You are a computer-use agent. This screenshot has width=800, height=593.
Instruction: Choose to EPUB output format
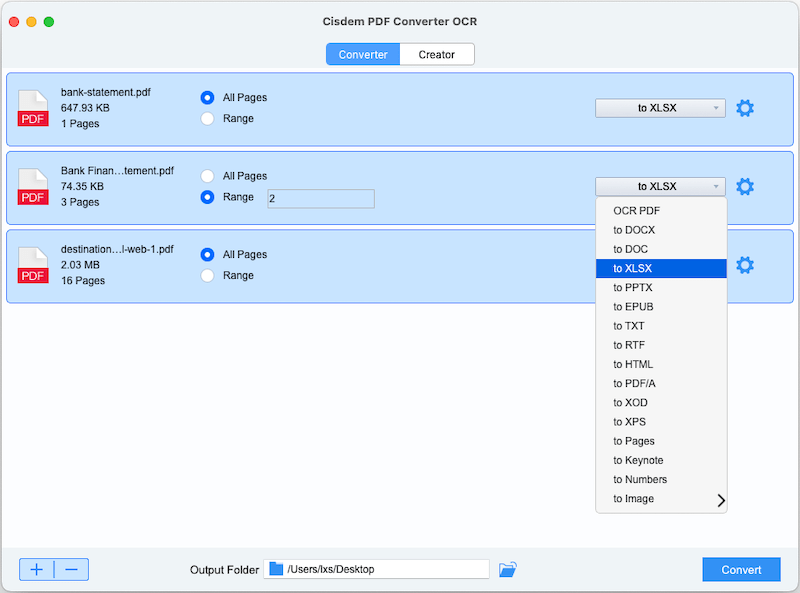(661, 307)
